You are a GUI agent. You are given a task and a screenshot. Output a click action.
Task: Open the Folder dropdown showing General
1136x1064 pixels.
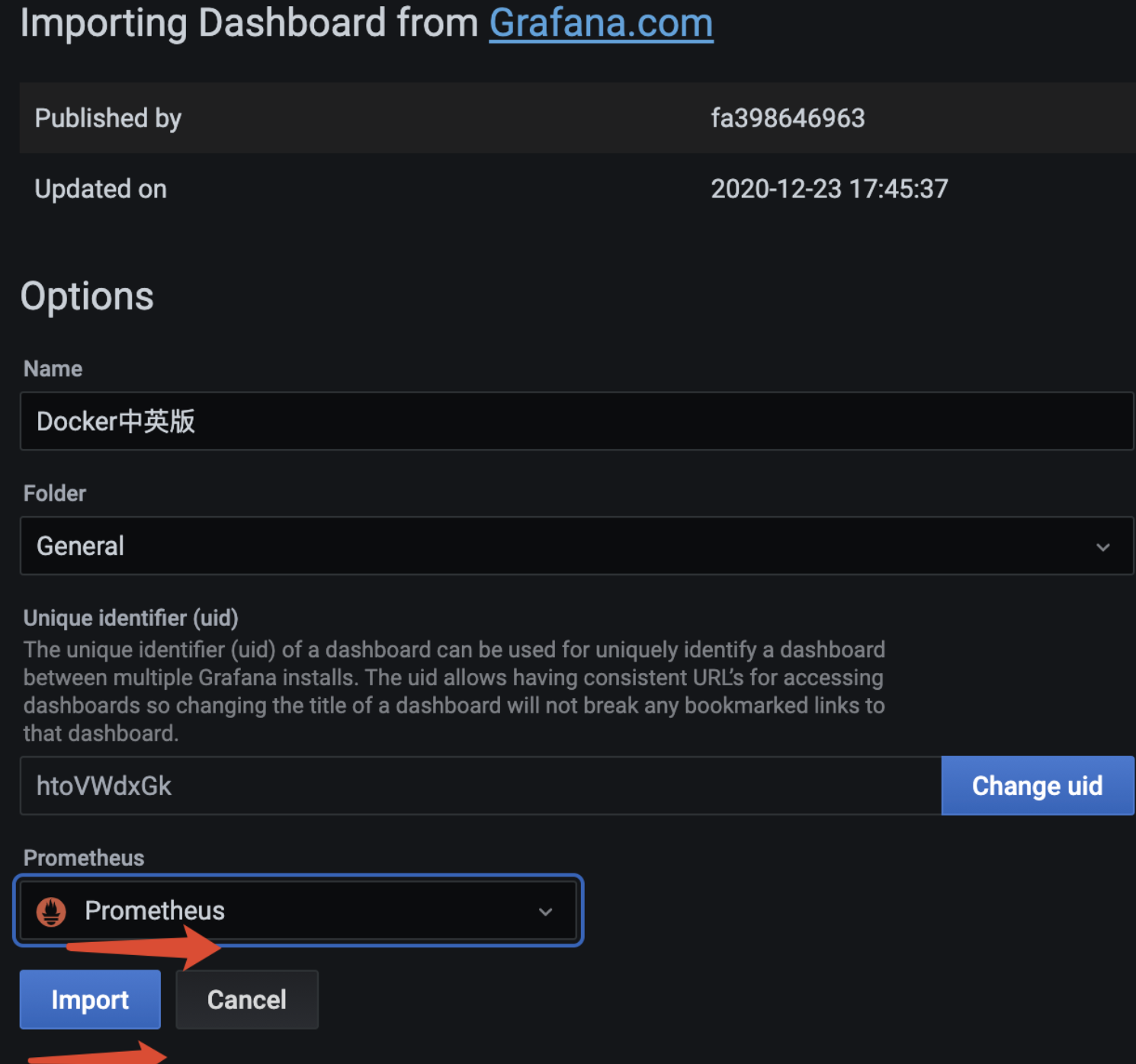pyautogui.click(x=576, y=546)
